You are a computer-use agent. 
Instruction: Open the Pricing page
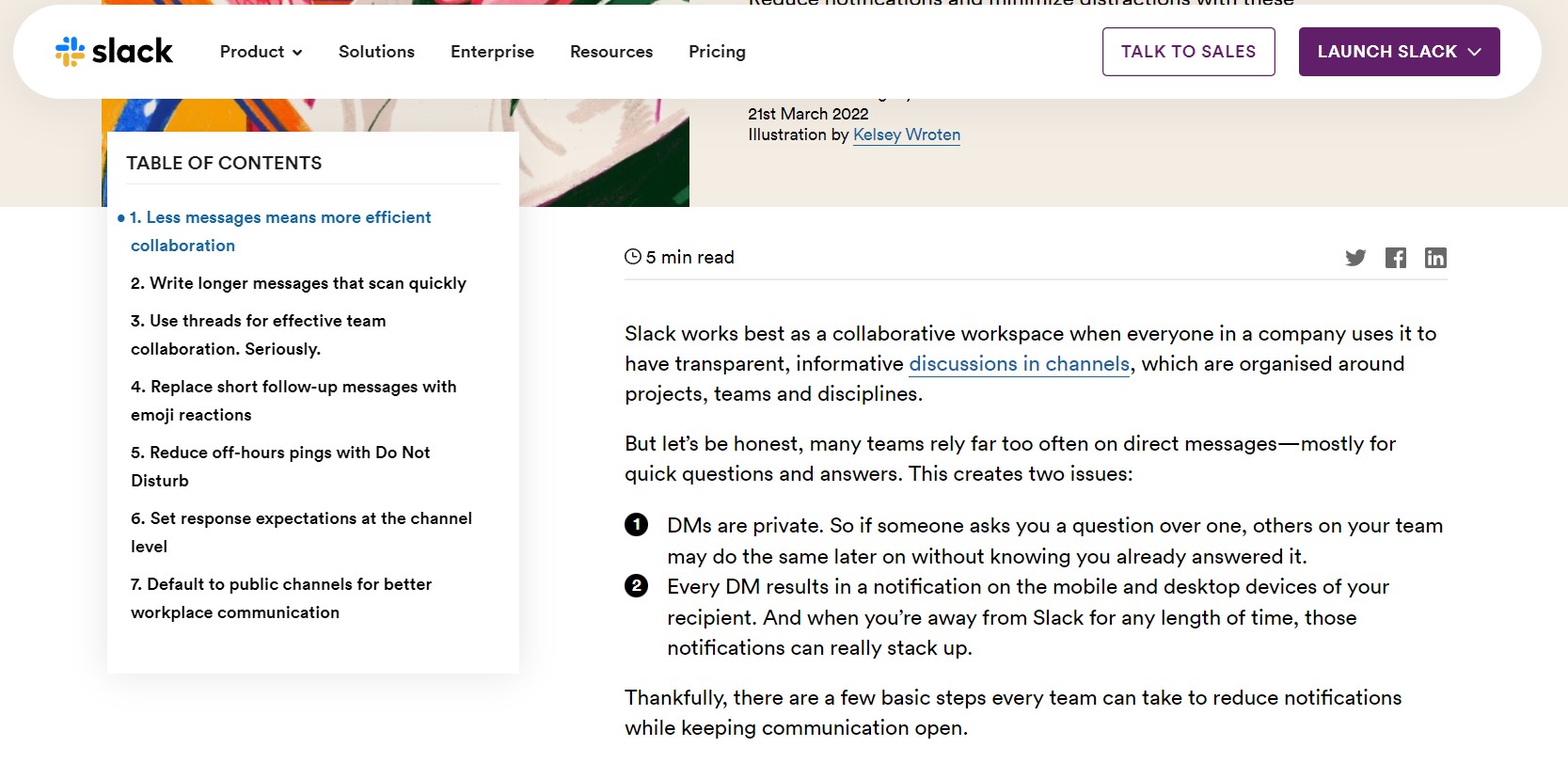[717, 52]
